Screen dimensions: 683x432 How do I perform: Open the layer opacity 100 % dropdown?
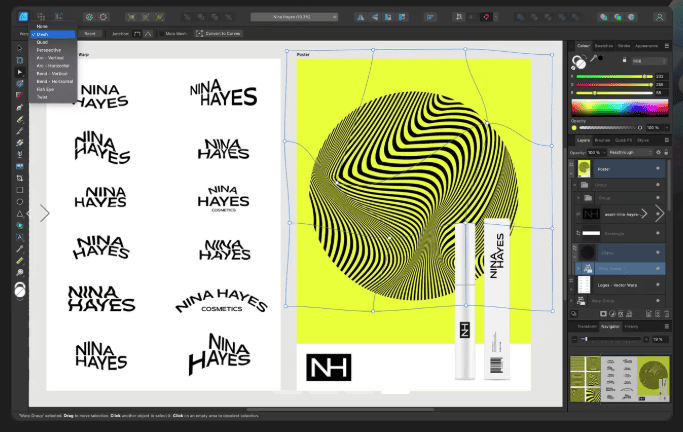coord(595,152)
